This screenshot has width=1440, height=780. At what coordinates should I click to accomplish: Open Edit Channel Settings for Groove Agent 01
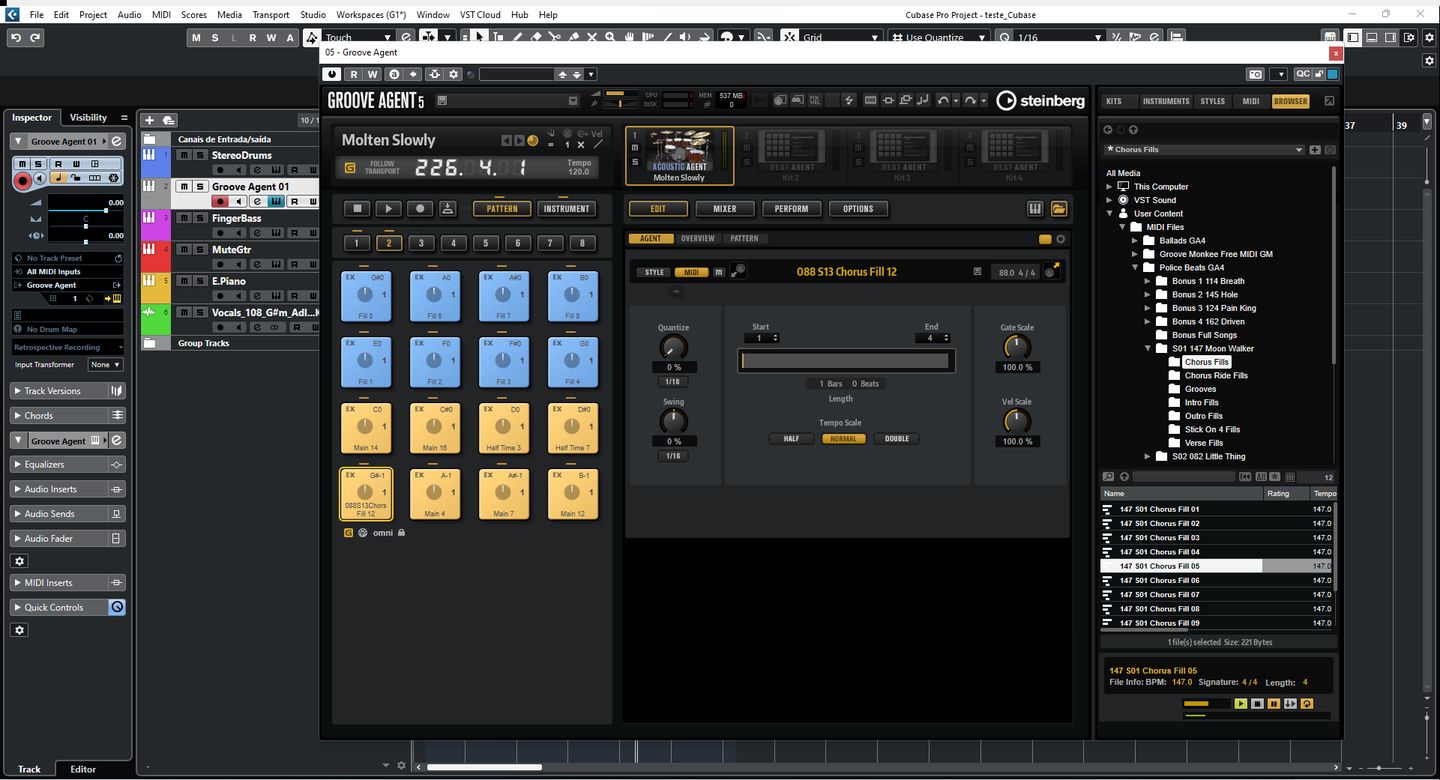point(117,141)
